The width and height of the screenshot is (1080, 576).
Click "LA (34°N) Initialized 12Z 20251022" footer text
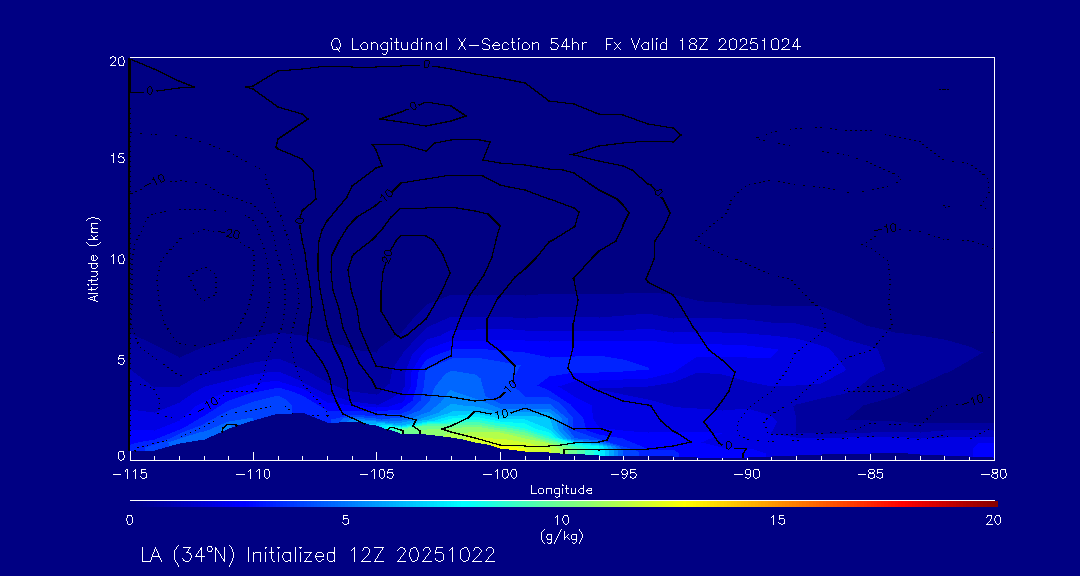[318, 555]
